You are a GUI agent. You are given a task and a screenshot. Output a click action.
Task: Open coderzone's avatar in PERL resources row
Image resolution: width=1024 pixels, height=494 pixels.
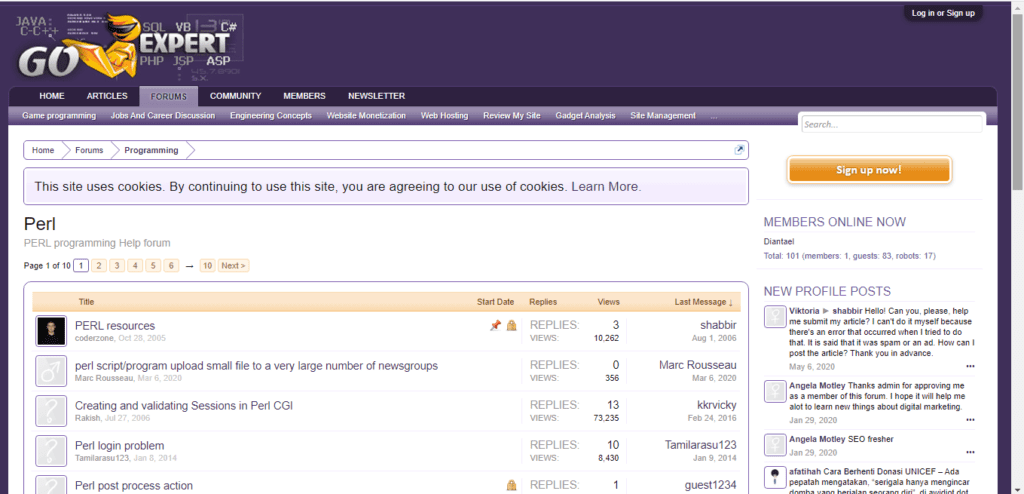pyautogui.click(x=50, y=331)
